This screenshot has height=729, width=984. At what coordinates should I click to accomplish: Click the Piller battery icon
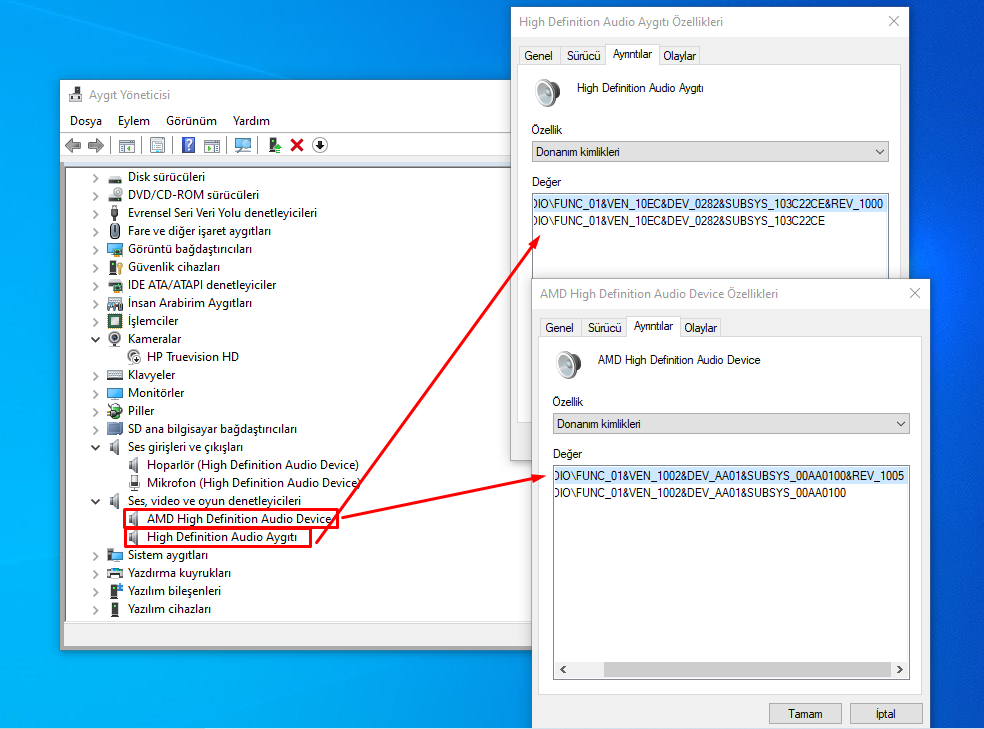pyautogui.click(x=115, y=411)
